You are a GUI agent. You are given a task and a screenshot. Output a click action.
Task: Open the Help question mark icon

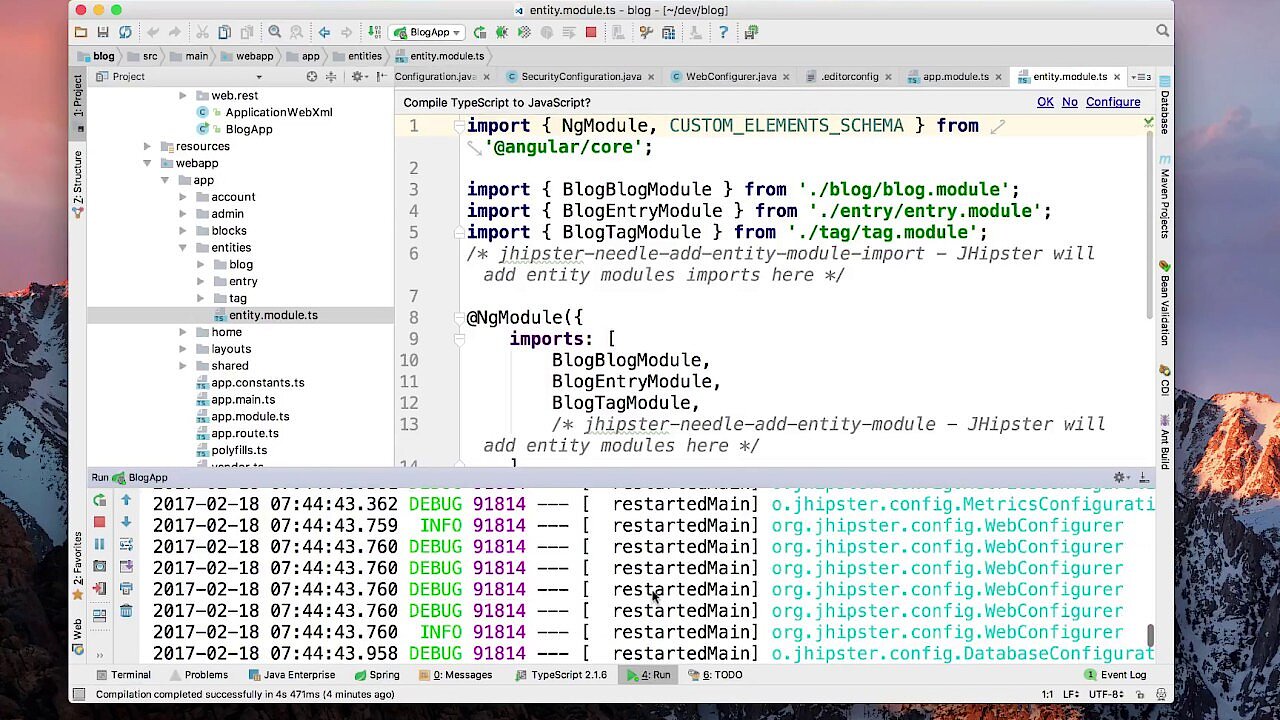pyautogui.click(x=723, y=32)
